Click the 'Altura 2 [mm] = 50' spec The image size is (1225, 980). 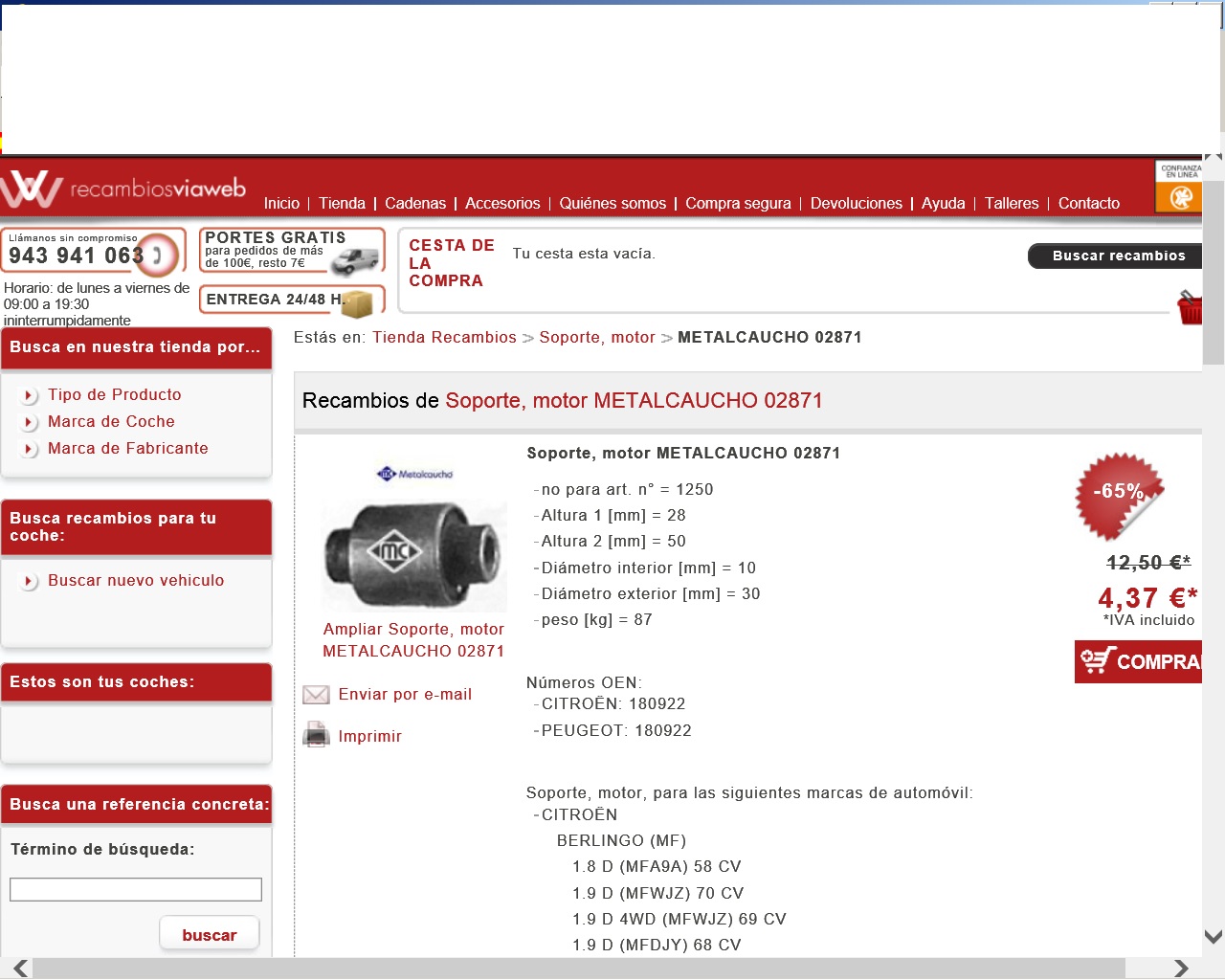(613, 542)
